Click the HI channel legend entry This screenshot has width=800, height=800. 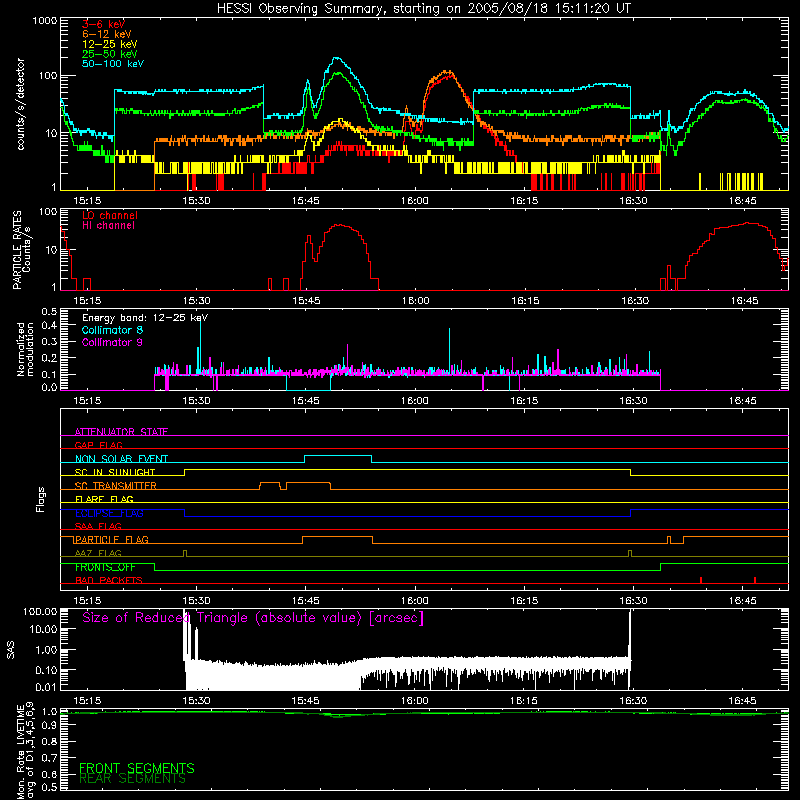pyautogui.click(x=108, y=226)
